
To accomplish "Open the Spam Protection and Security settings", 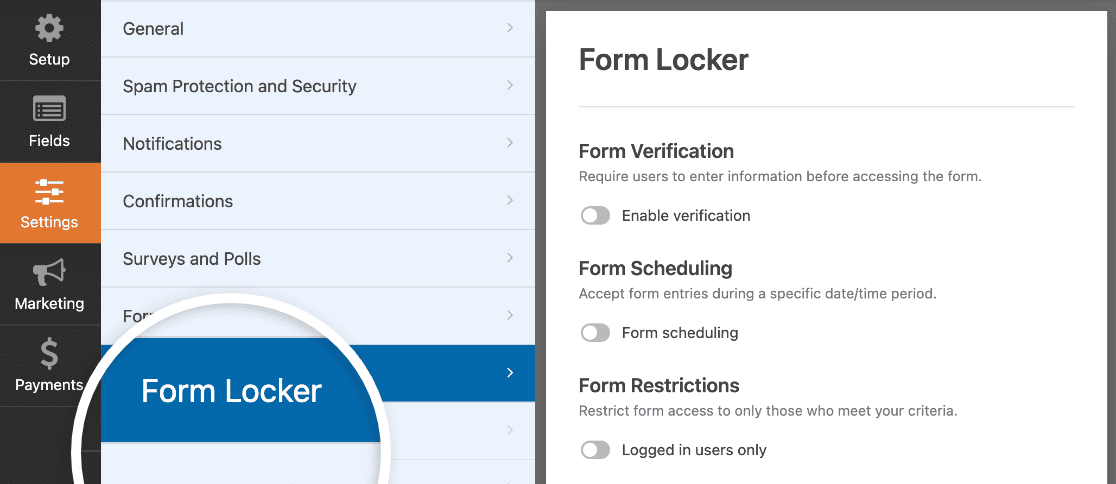I will point(239,86).
